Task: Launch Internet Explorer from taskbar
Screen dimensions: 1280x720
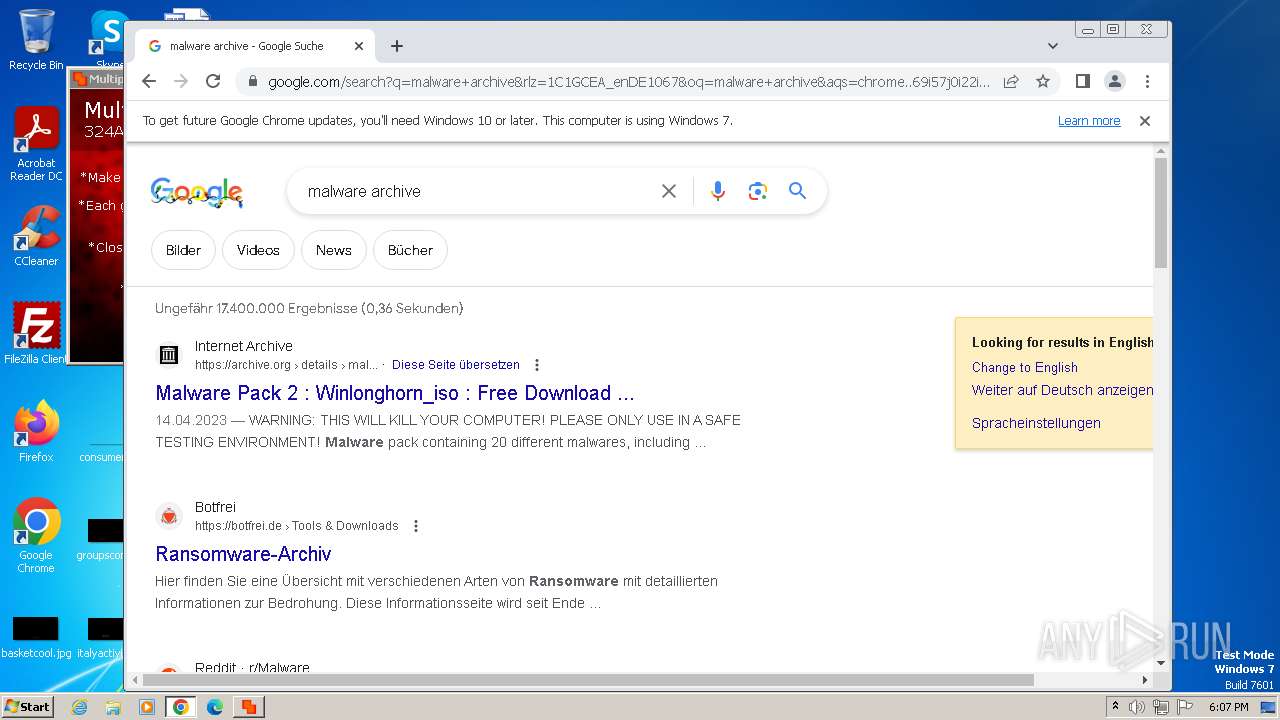Action: pos(80,707)
